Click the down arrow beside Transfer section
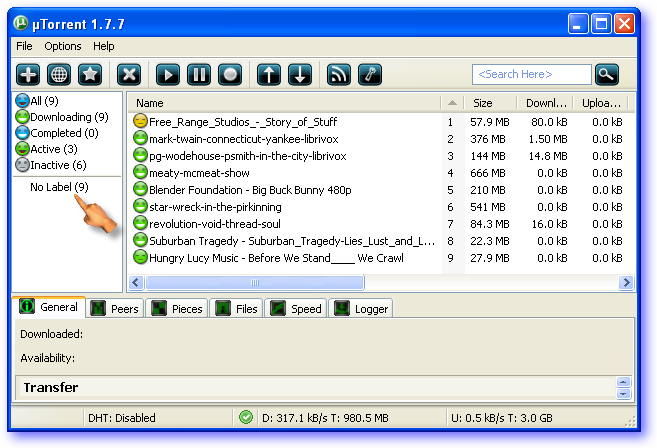The height and width of the screenshot is (448, 657). 623,394
